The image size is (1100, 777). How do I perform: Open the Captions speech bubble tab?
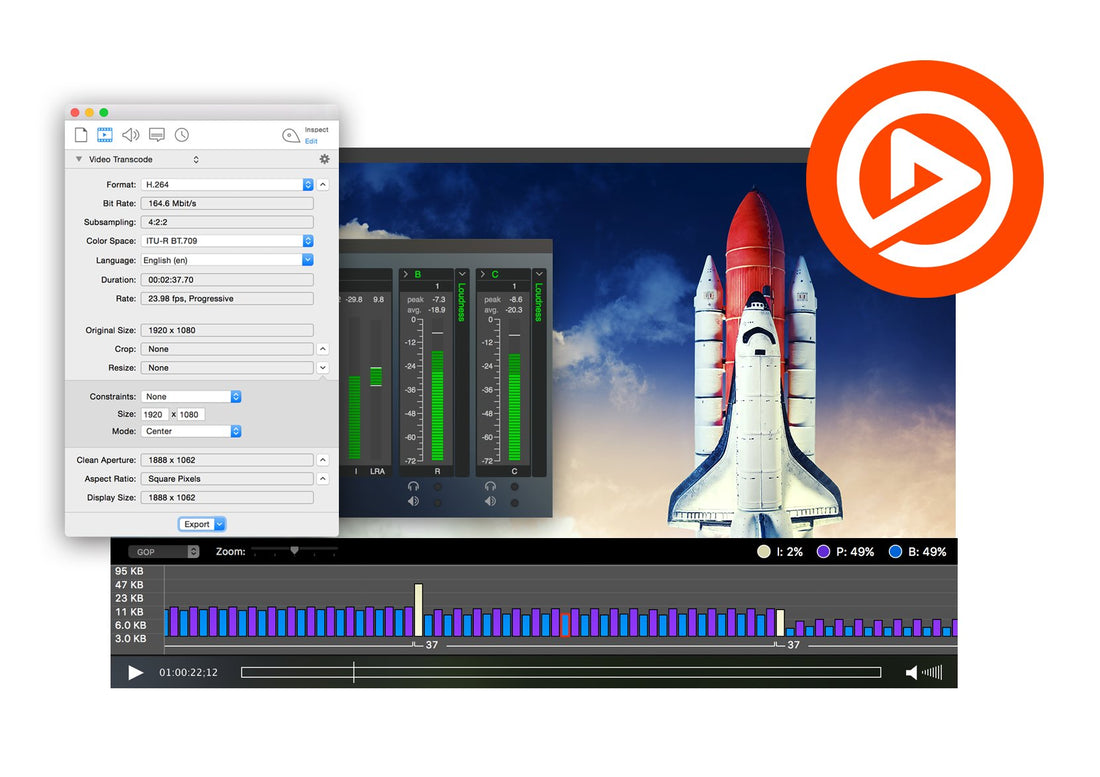click(156, 135)
